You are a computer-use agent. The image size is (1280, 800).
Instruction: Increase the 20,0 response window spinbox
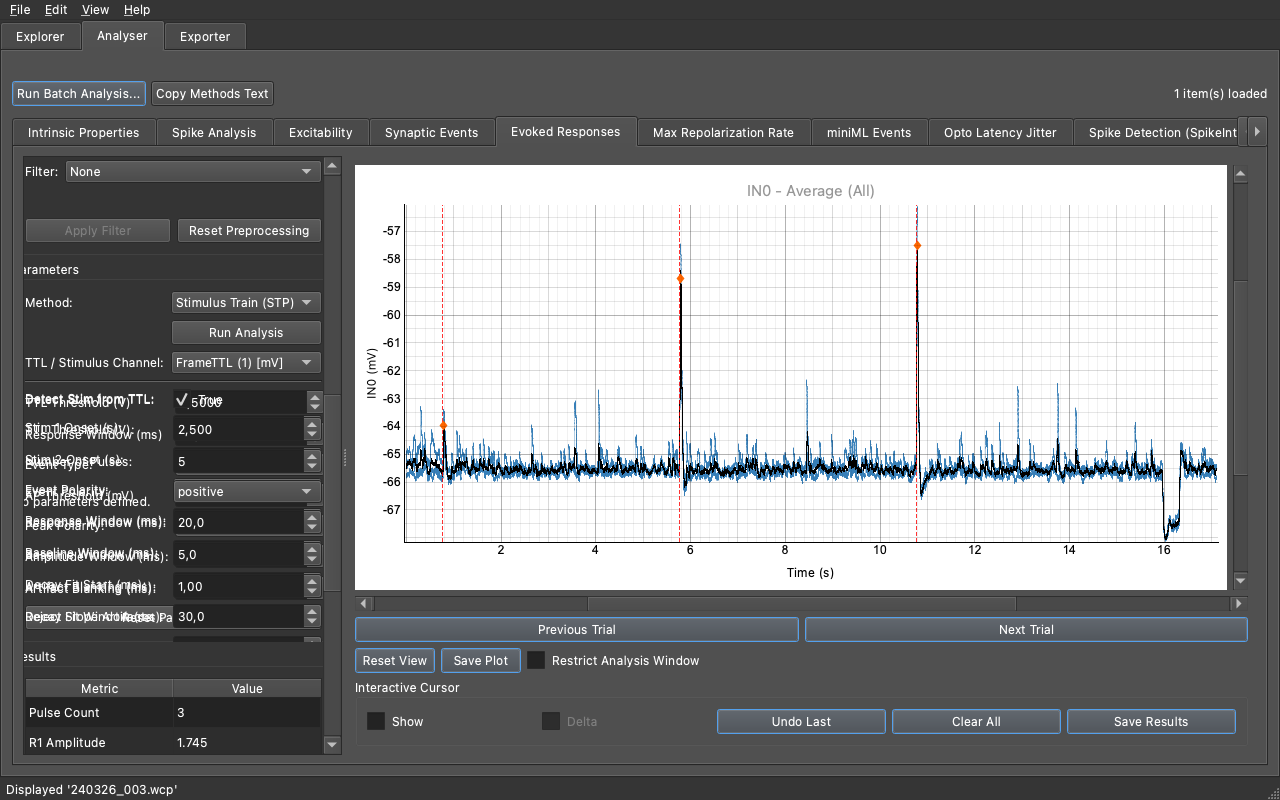click(313, 517)
